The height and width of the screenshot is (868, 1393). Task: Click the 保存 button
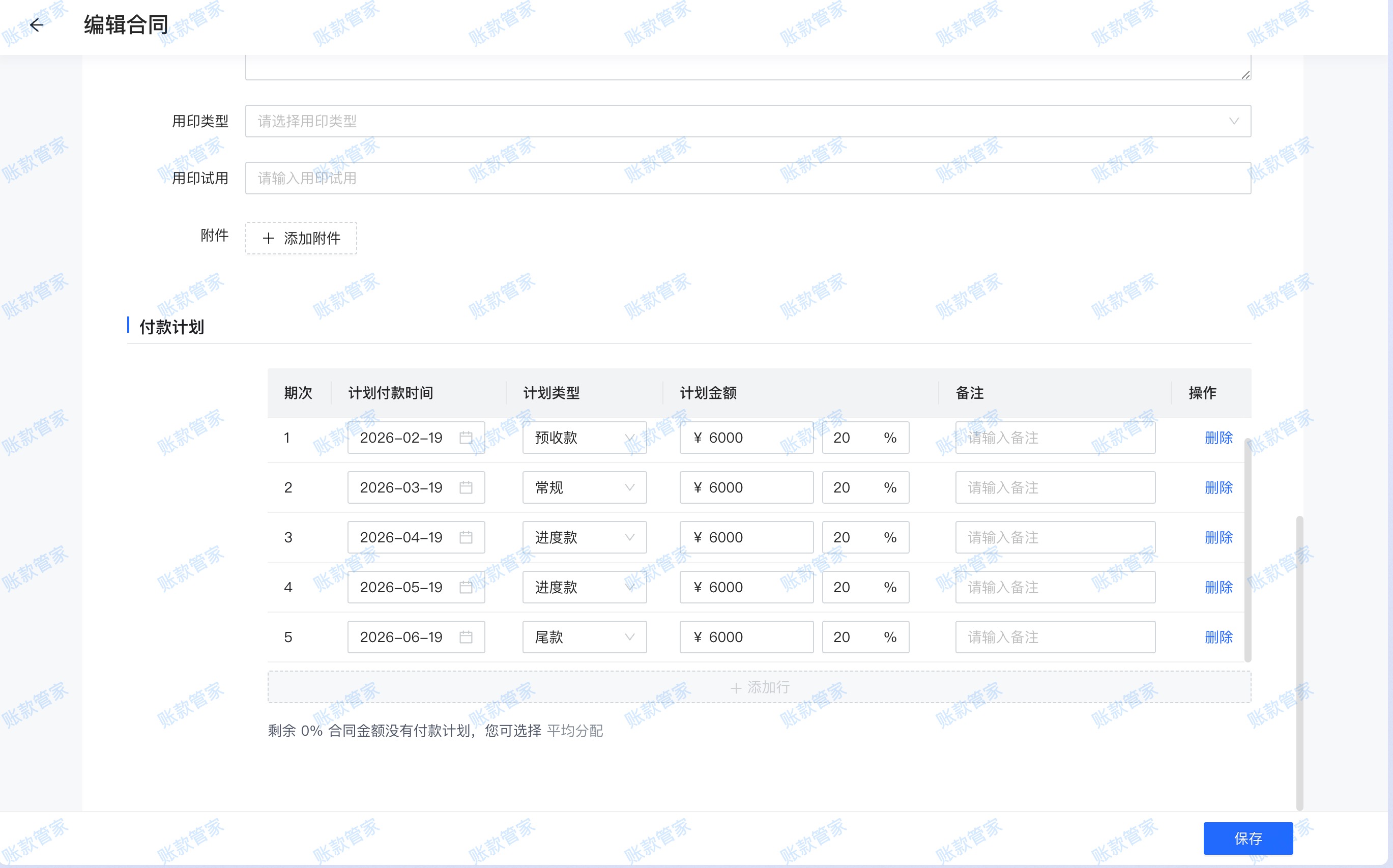coord(1248,838)
